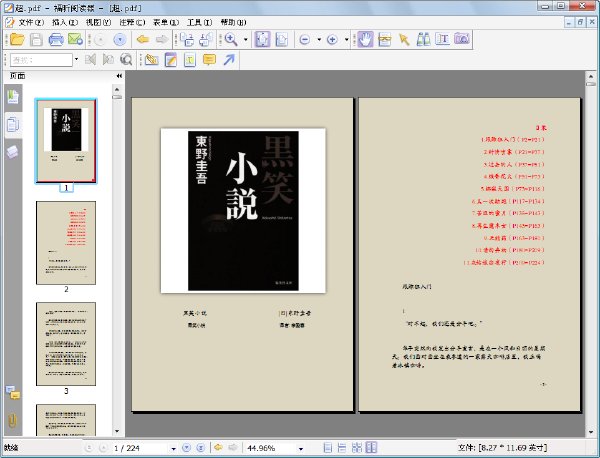The image size is (600, 458).
Task: Click the contents link ending P2–P21
Action: 512,140
